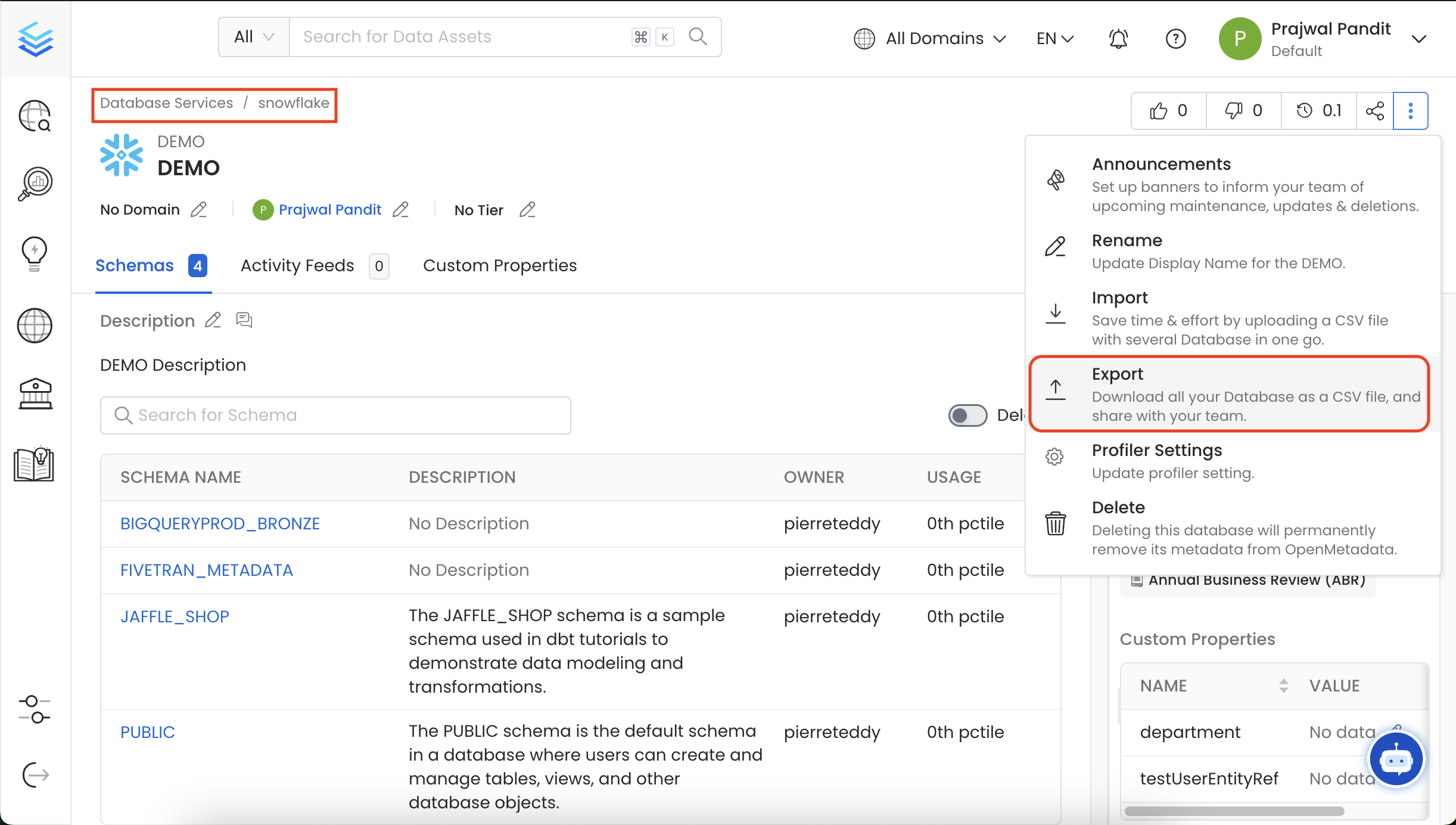
Task: Click the Search for Schema field
Action: 335,415
